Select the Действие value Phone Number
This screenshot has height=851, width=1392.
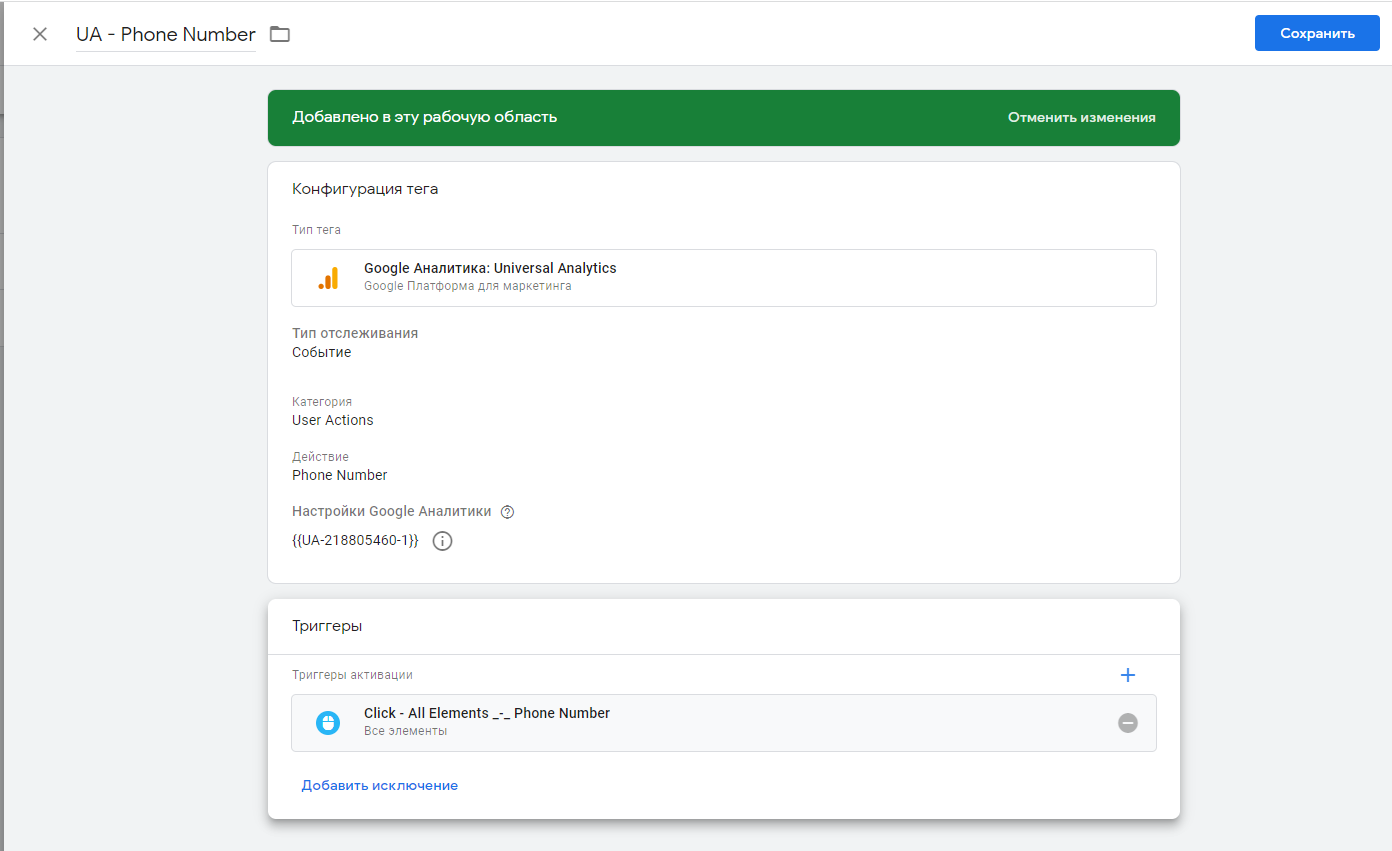click(340, 475)
